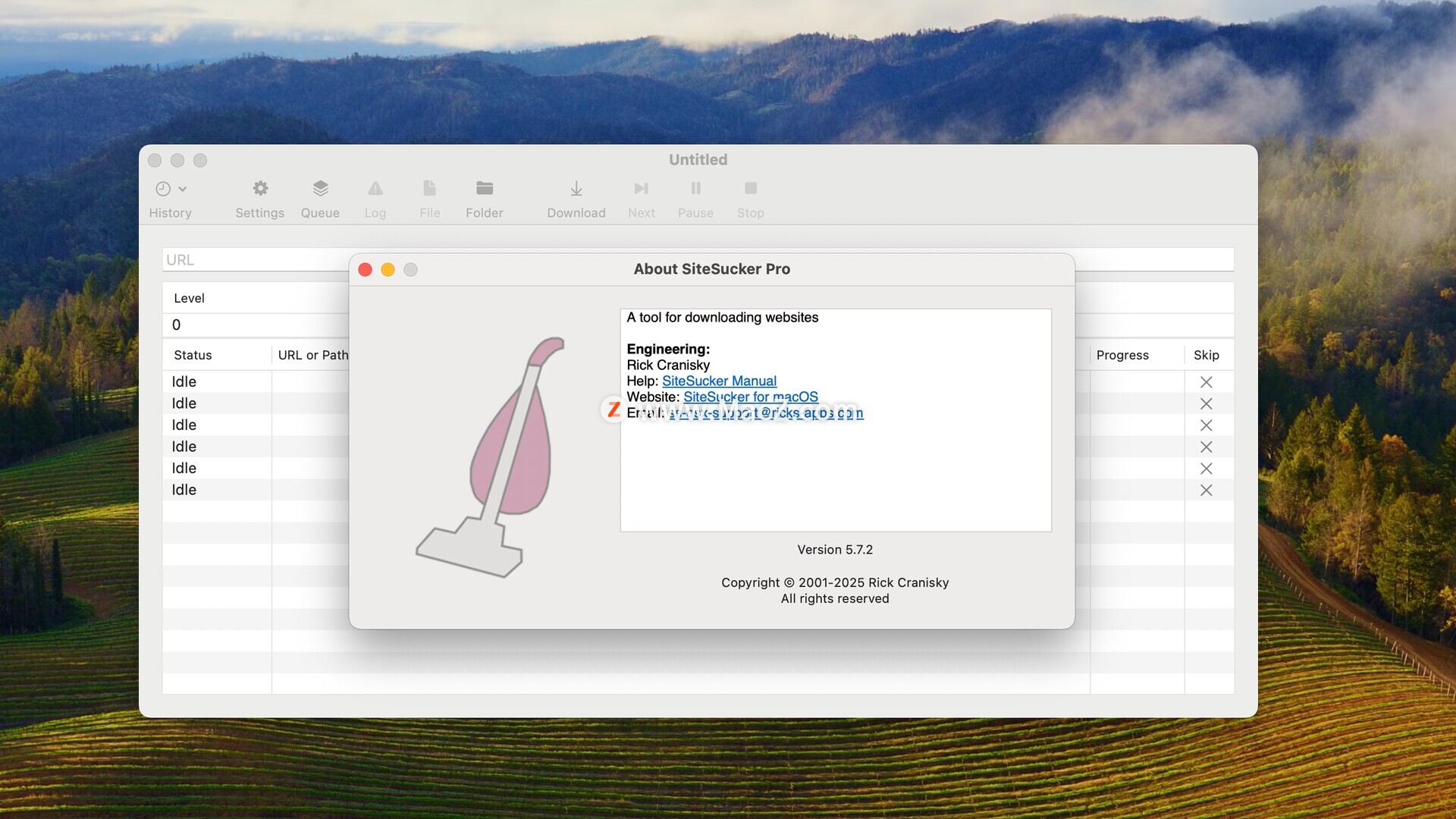The height and width of the screenshot is (819, 1456).
Task: Click the Untitled window title
Action: point(698,160)
